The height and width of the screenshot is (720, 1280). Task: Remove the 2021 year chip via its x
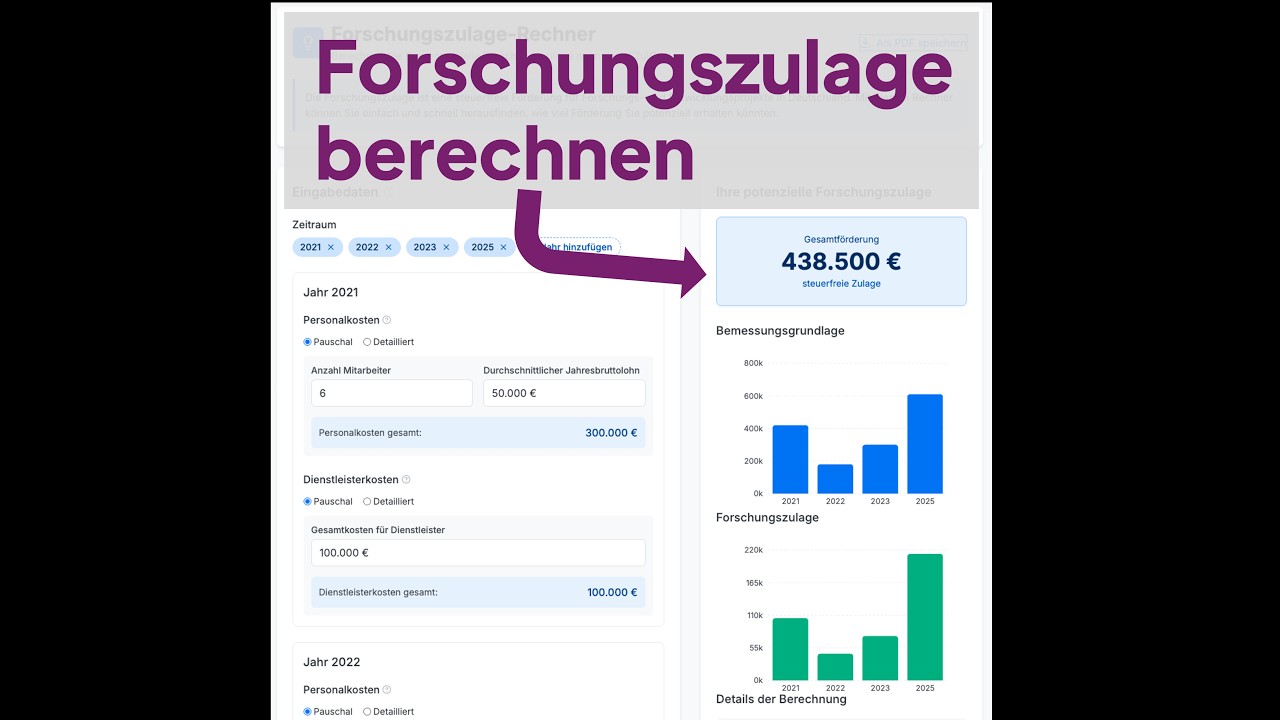point(331,247)
